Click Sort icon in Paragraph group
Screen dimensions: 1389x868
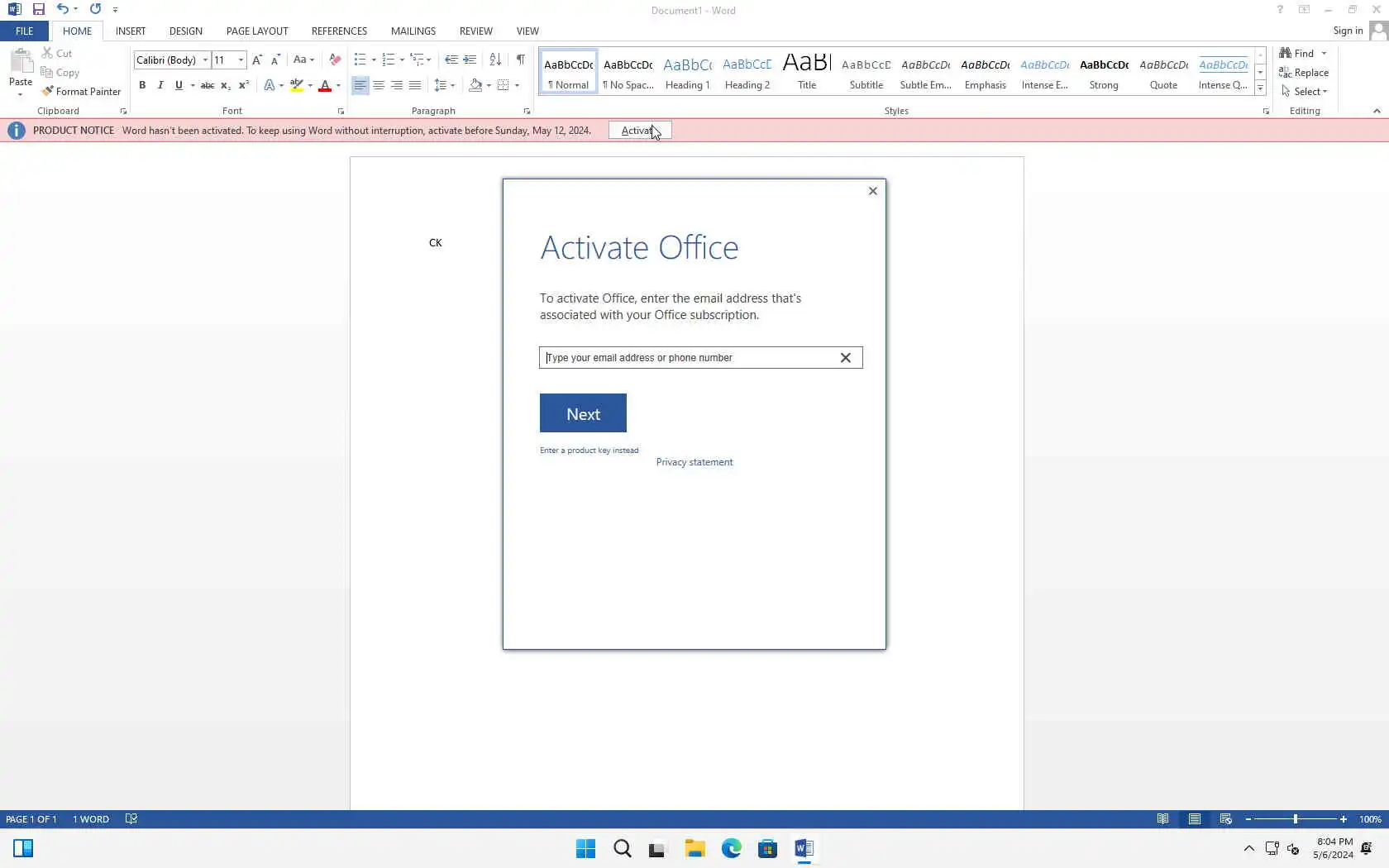(x=495, y=60)
